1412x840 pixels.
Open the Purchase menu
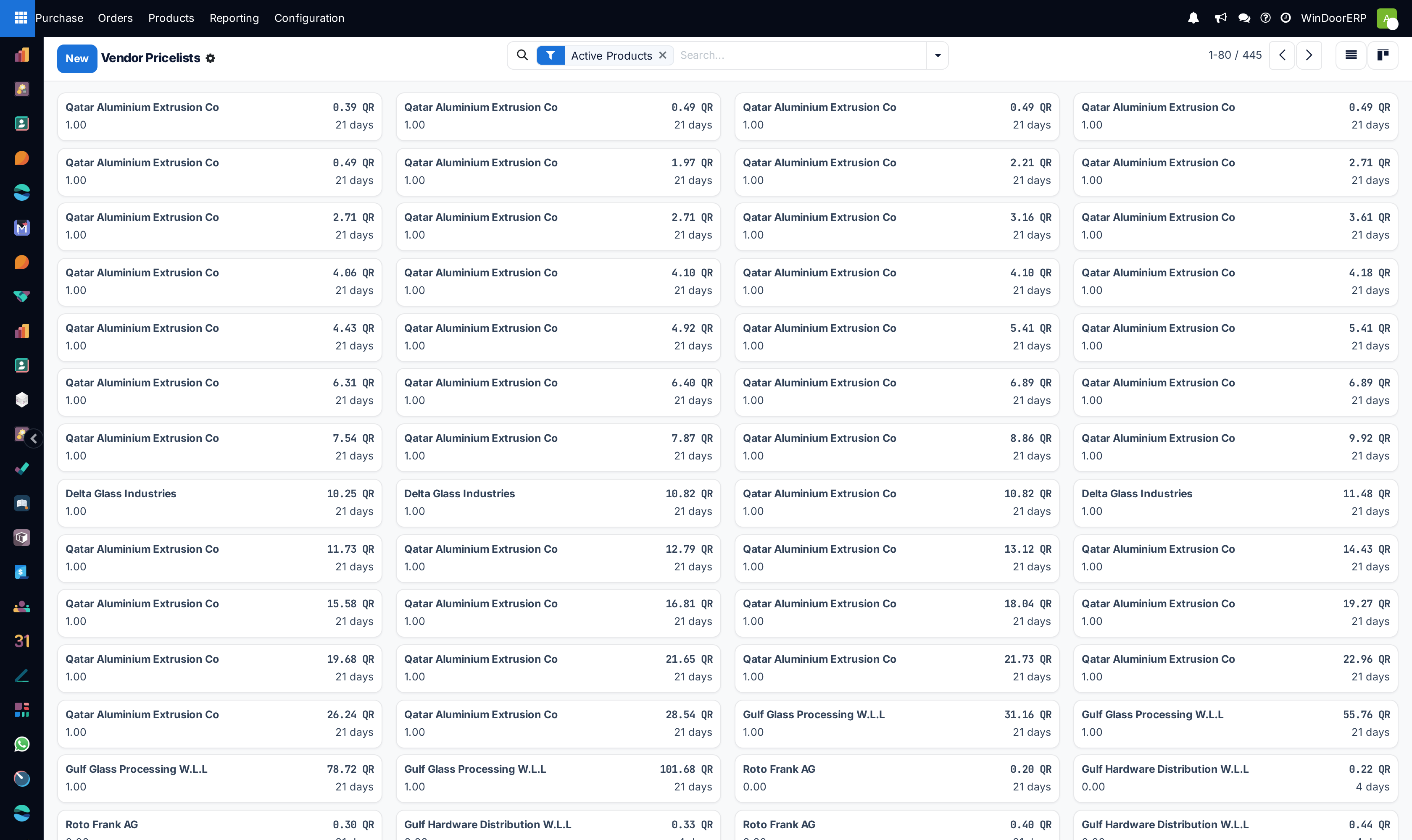[59, 18]
